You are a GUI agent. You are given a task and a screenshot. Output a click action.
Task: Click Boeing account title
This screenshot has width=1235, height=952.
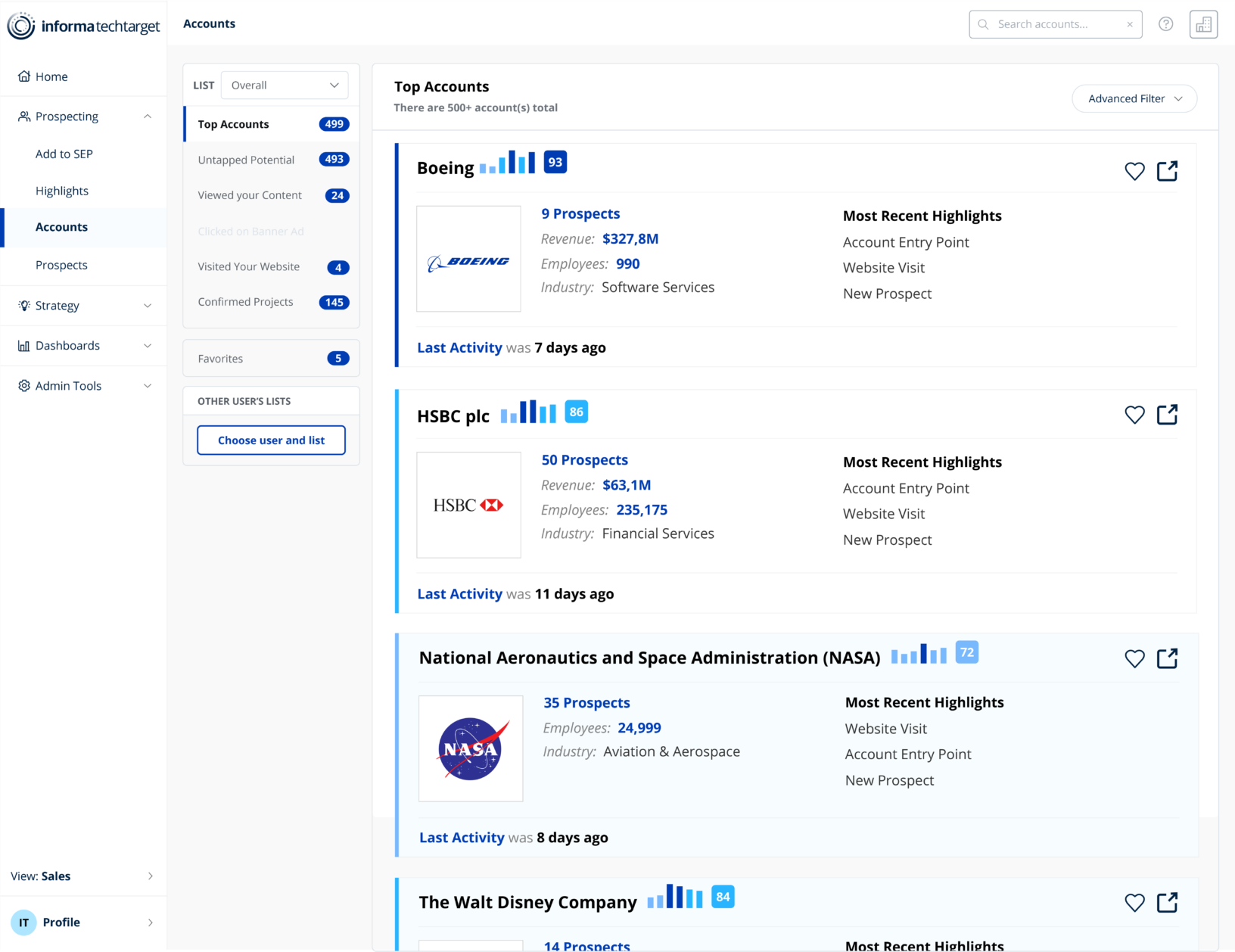pos(446,168)
